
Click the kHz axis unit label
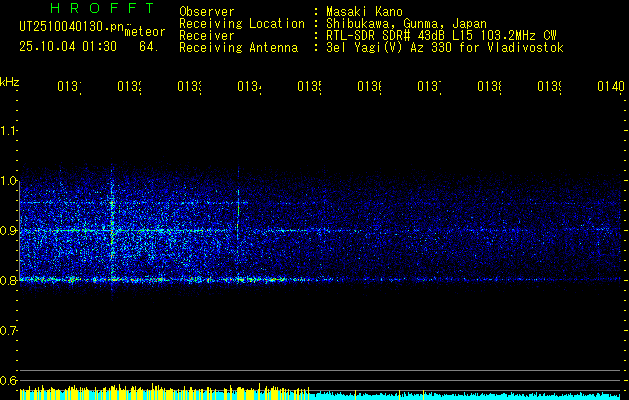pyautogui.click(x=10, y=83)
